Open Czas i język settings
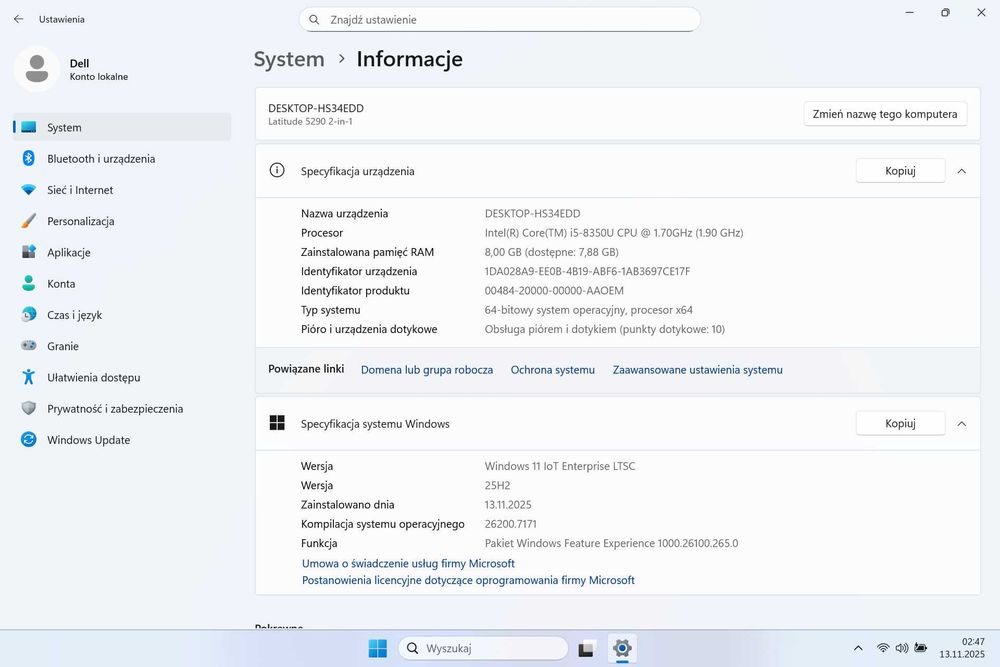 [x=122, y=314]
